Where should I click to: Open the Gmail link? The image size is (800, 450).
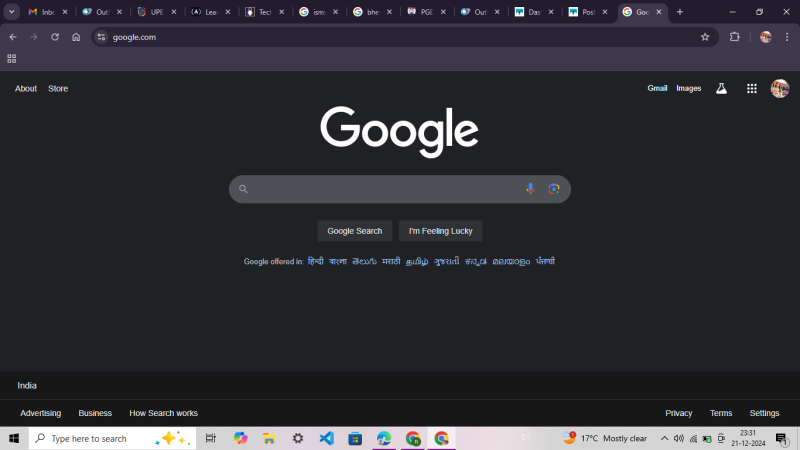point(657,89)
